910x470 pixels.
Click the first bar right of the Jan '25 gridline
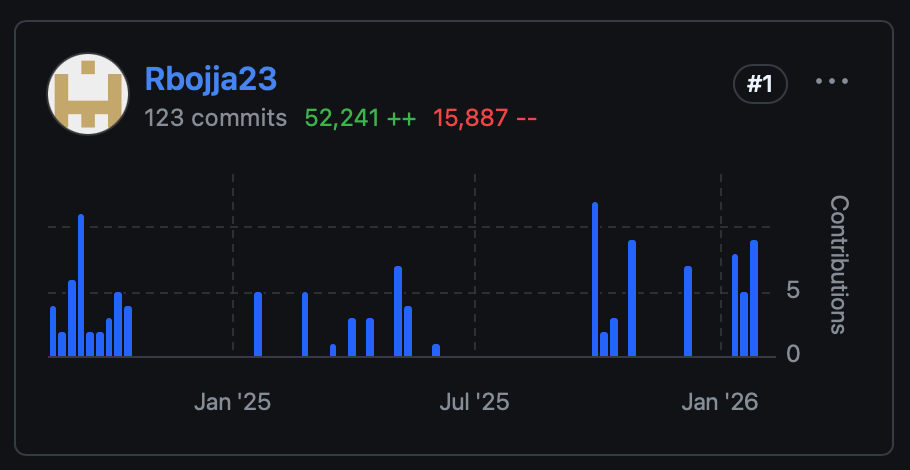tap(258, 324)
